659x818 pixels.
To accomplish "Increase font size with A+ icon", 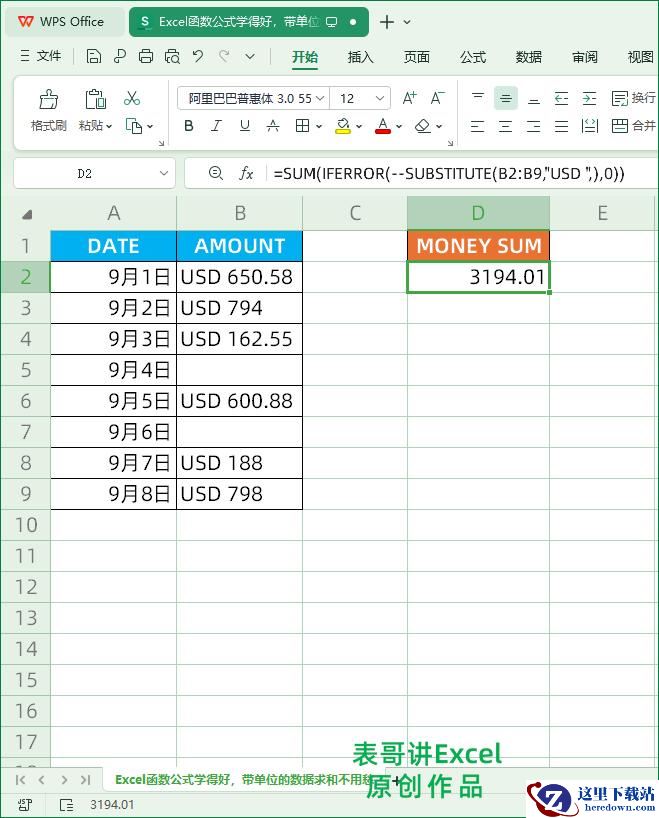I will [x=410, y=98].
